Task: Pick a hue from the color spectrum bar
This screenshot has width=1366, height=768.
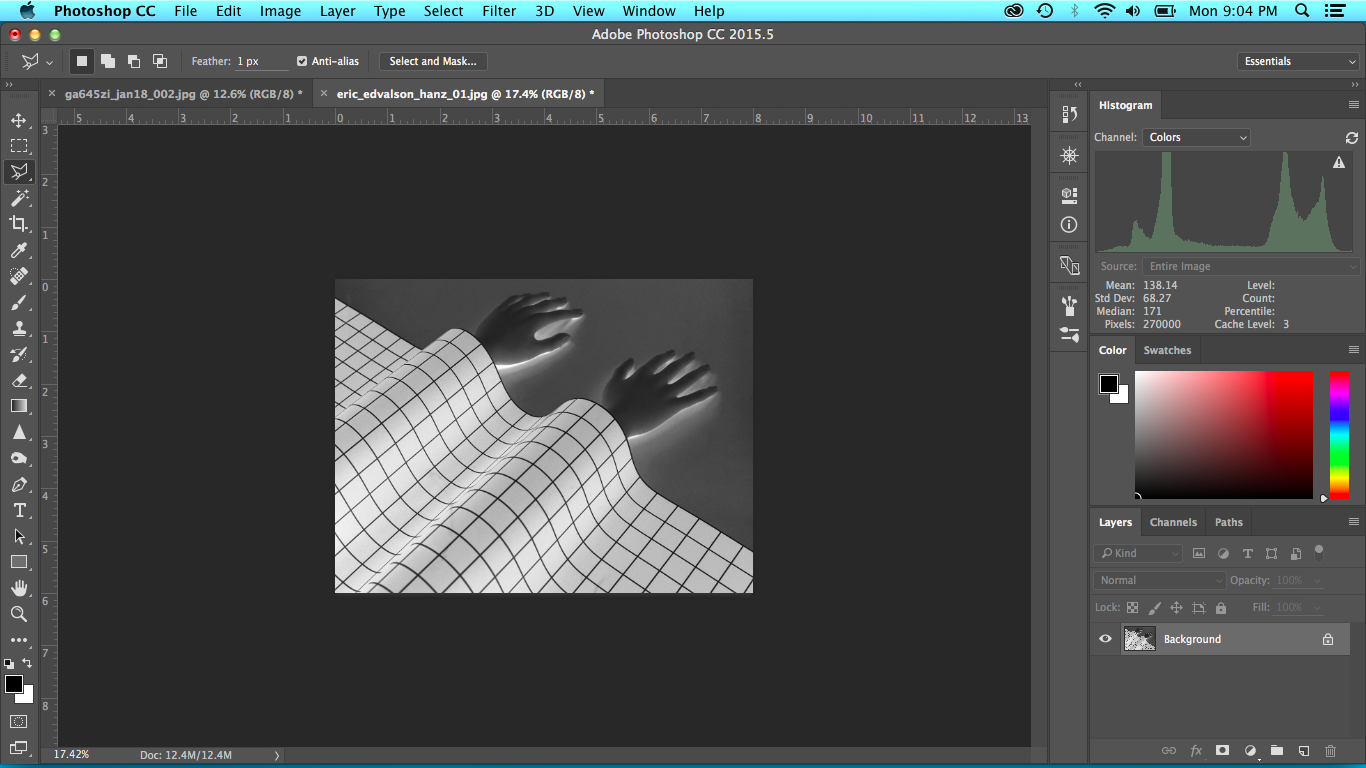Action: [x=1339, y=435]
